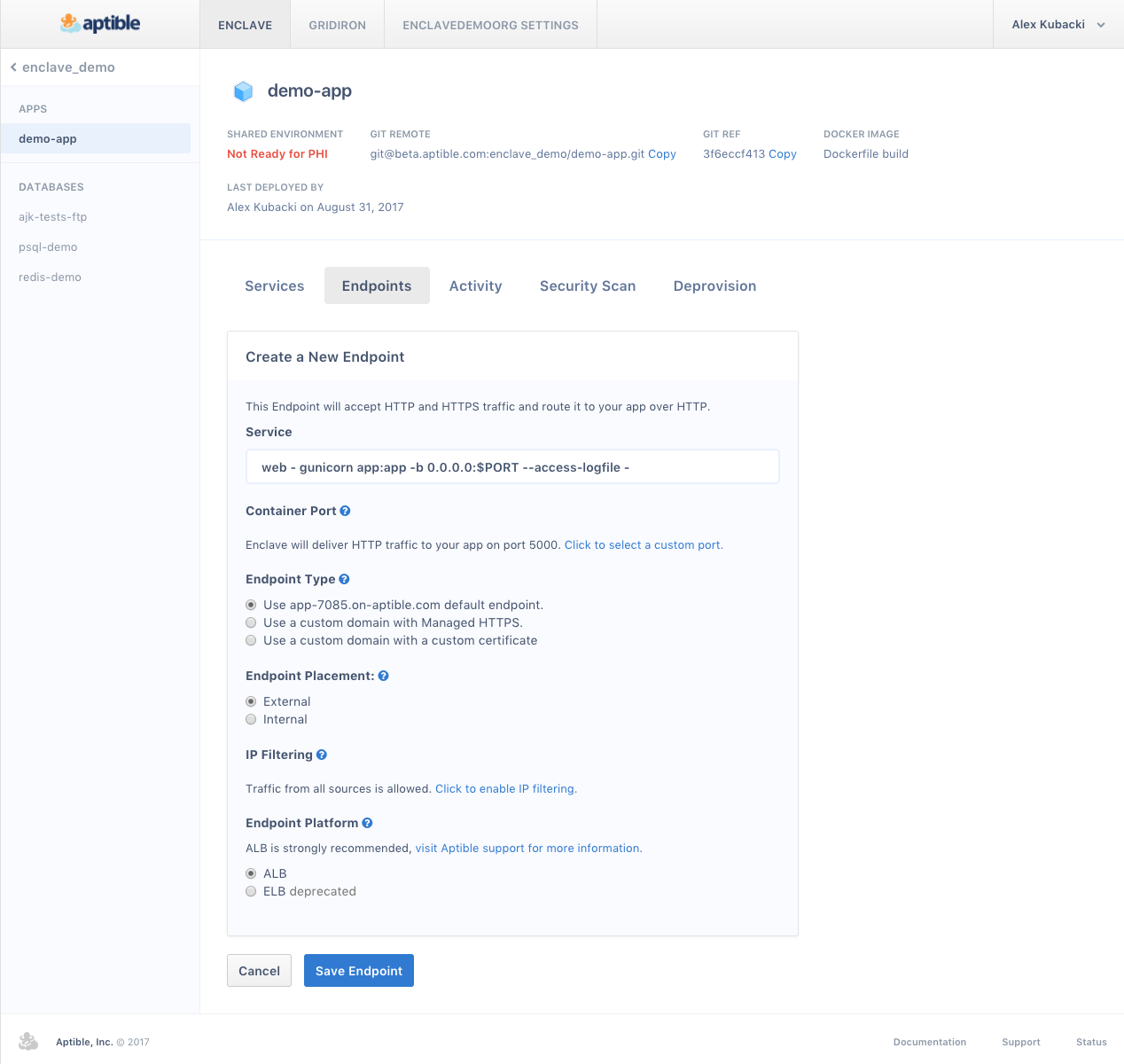Image resolution: width=1124 pixels, height=1064 pixels.
Task: Select the default on-aptible.com endpoint radio
Action: 251,605
